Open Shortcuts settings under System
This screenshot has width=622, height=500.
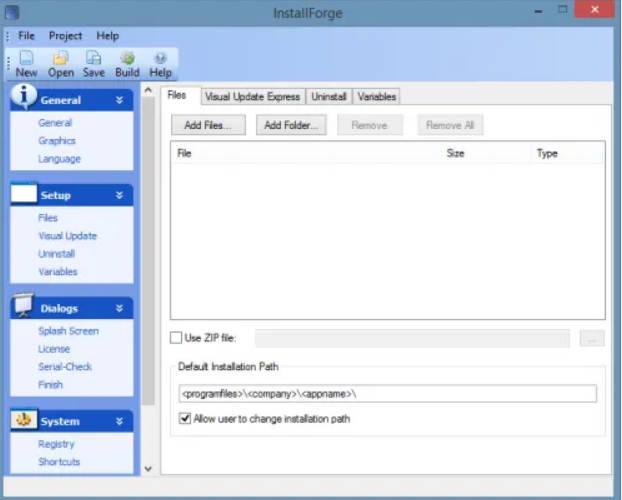point(59,462)
